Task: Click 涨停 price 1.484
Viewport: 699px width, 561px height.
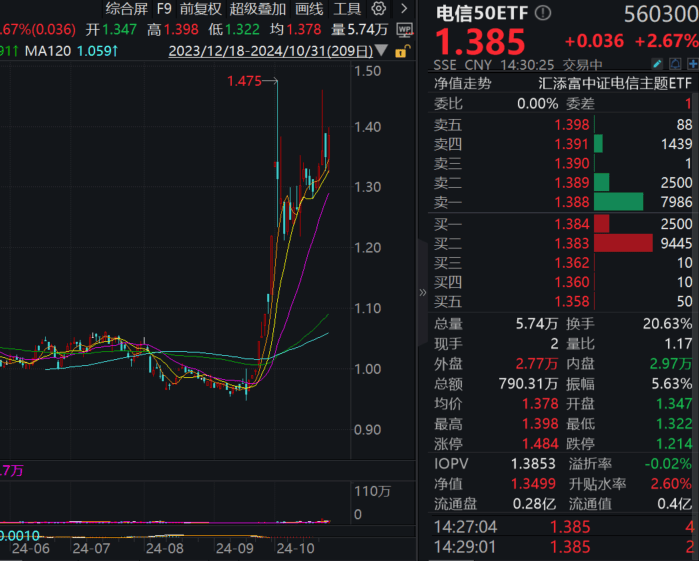Action: click(540, 444)
